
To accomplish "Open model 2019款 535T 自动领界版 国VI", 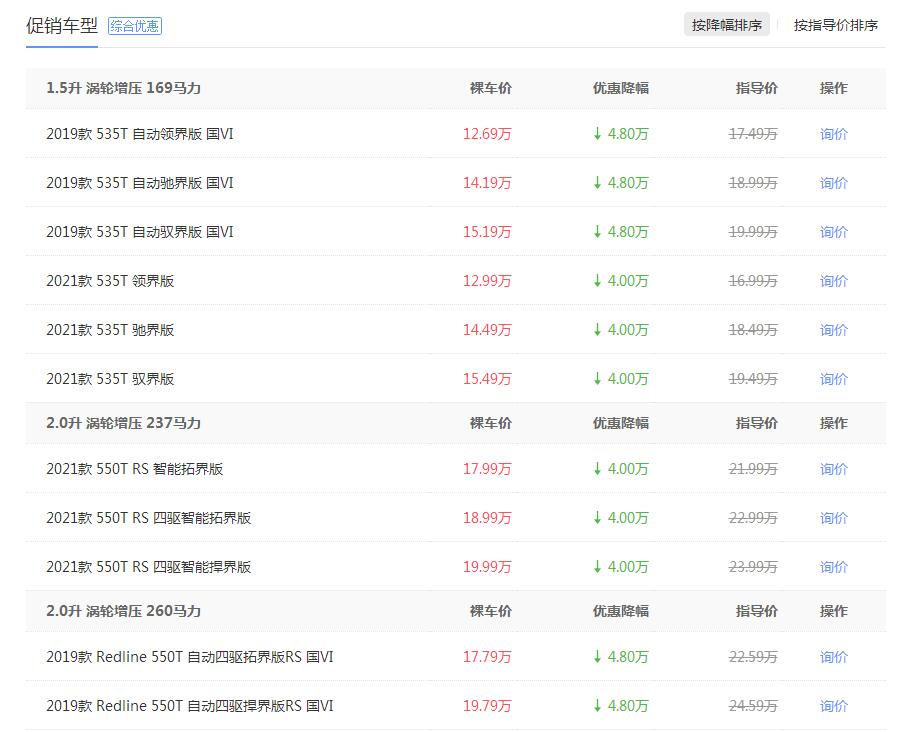I will click(x=140, y=134).
